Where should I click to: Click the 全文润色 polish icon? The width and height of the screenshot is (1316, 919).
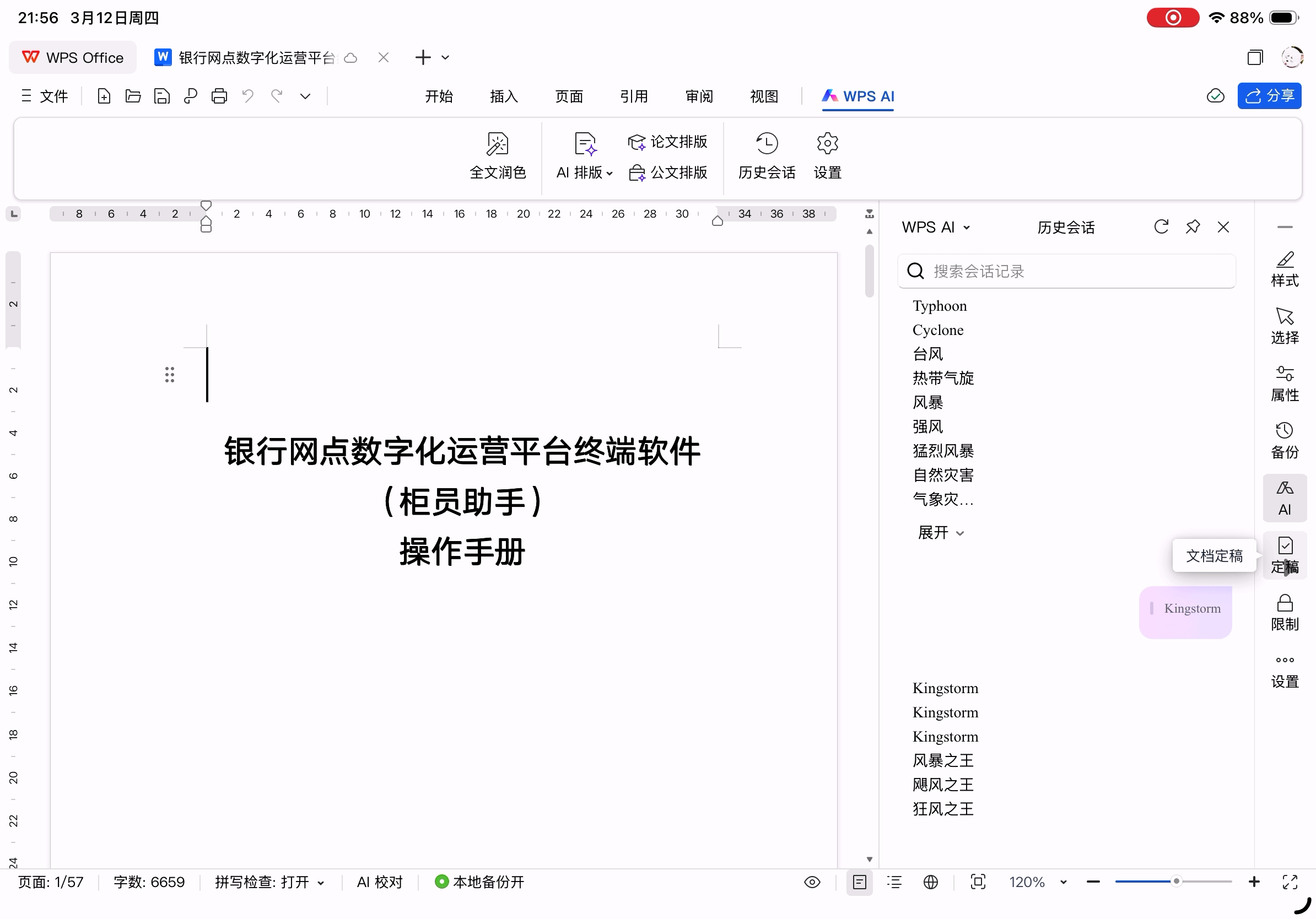pos(497,144)
